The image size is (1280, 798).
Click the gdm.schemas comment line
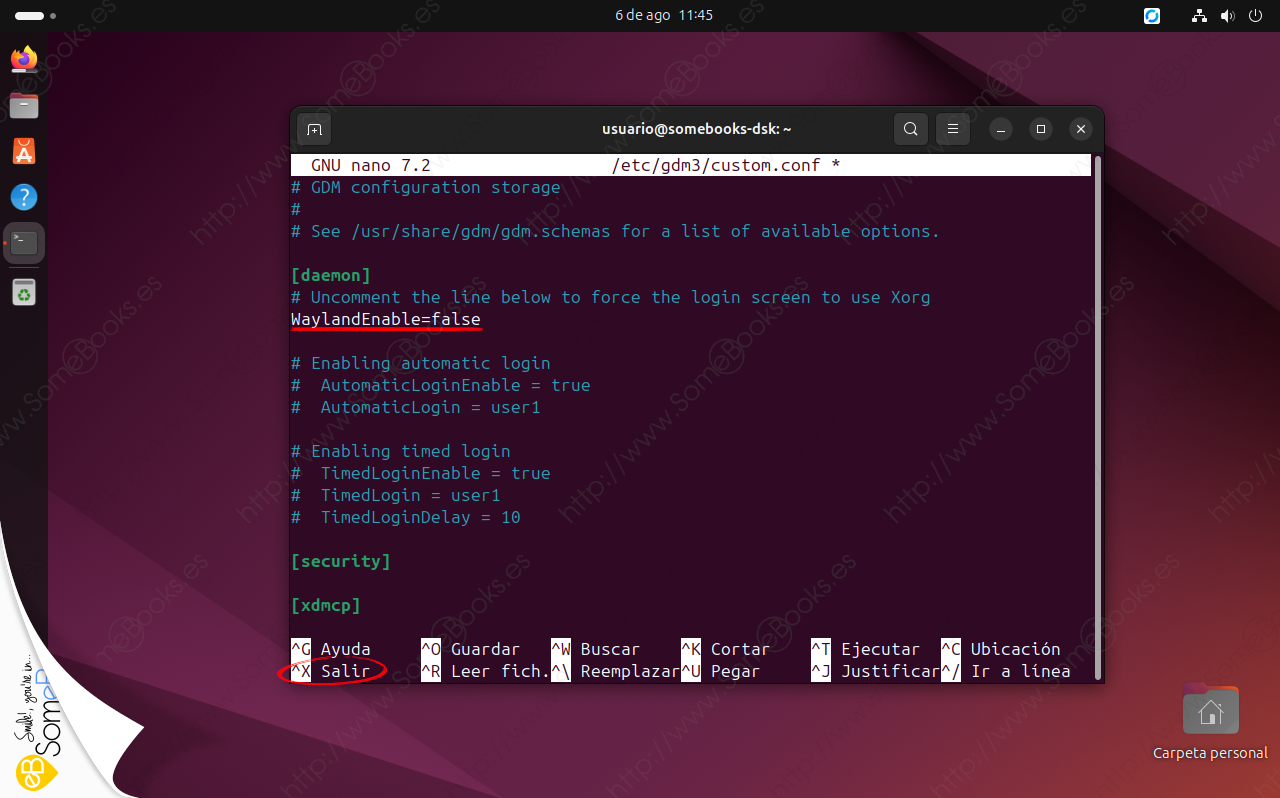[x=616, y=231]
